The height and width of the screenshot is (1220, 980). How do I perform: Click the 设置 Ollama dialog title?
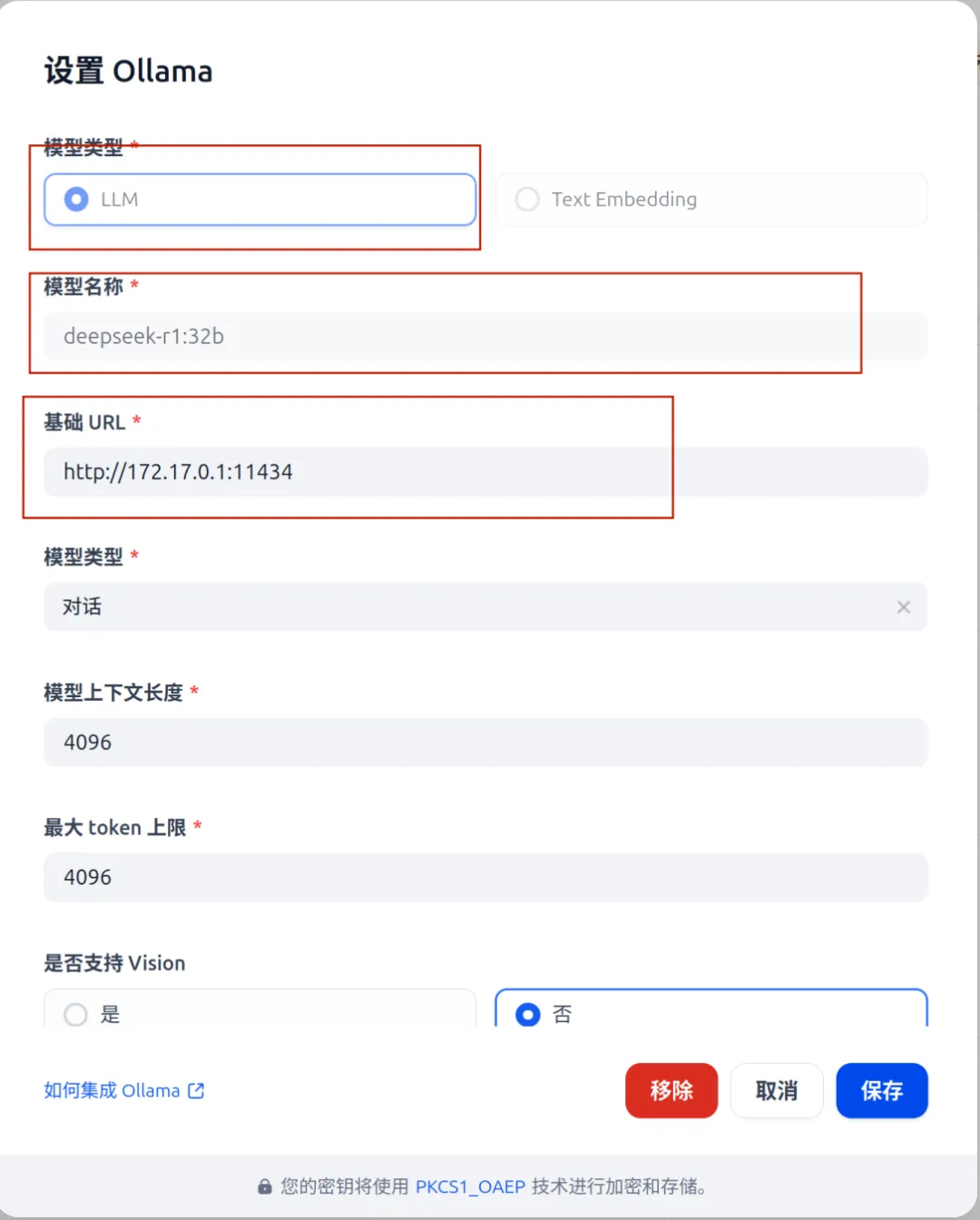click(x=128, y=71)
